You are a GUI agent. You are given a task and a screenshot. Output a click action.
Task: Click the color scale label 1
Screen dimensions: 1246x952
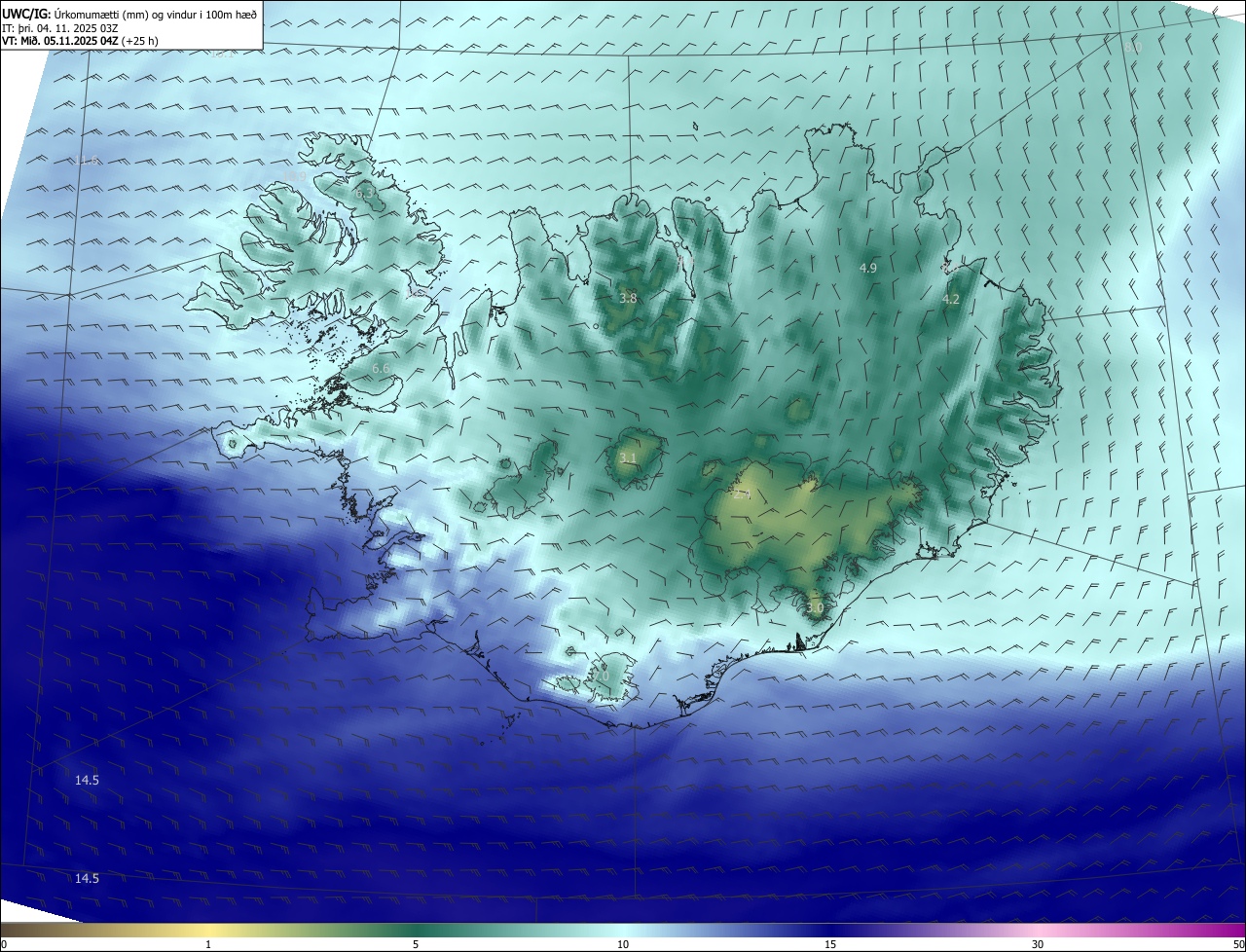click(x=208, y=944)
